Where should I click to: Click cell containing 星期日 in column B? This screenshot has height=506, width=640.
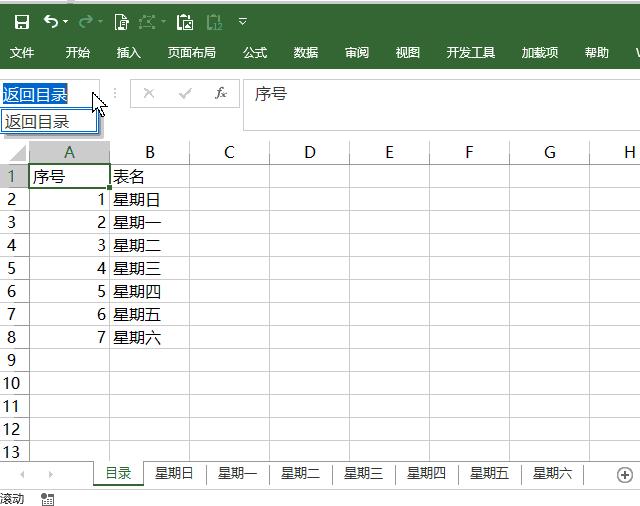149,200
